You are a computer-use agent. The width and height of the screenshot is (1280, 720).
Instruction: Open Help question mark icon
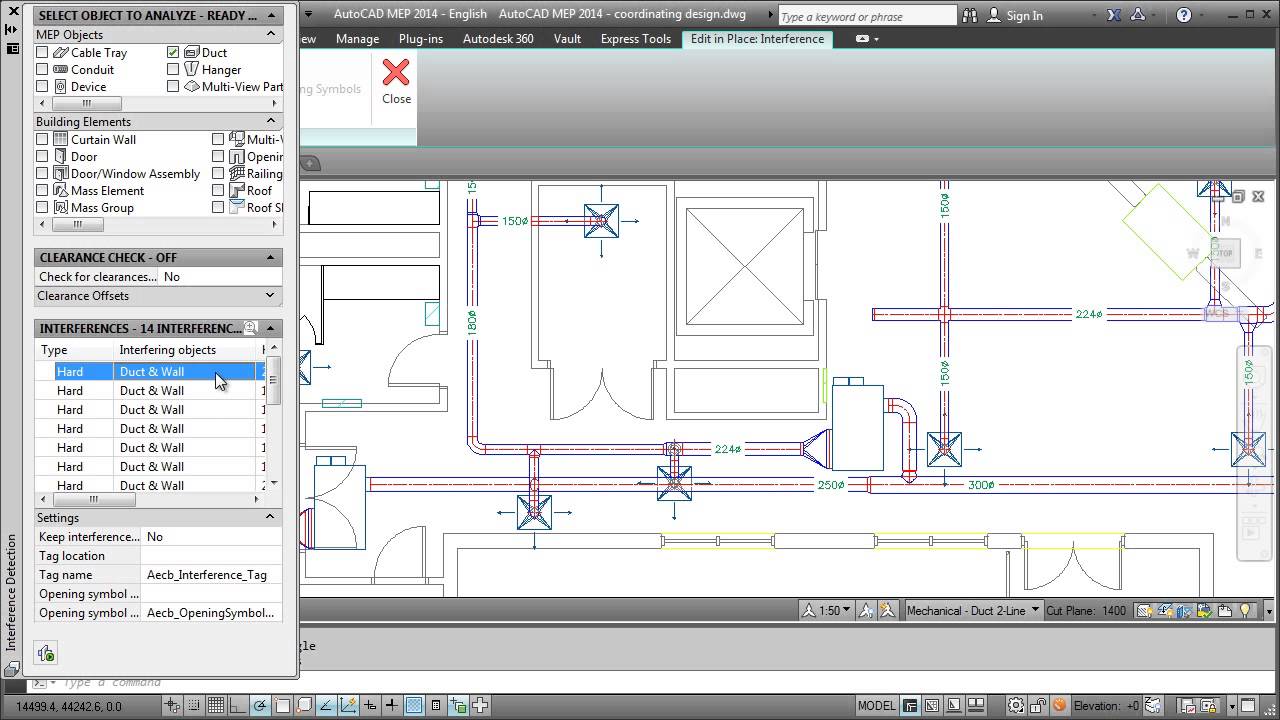tap(1184, 15)
